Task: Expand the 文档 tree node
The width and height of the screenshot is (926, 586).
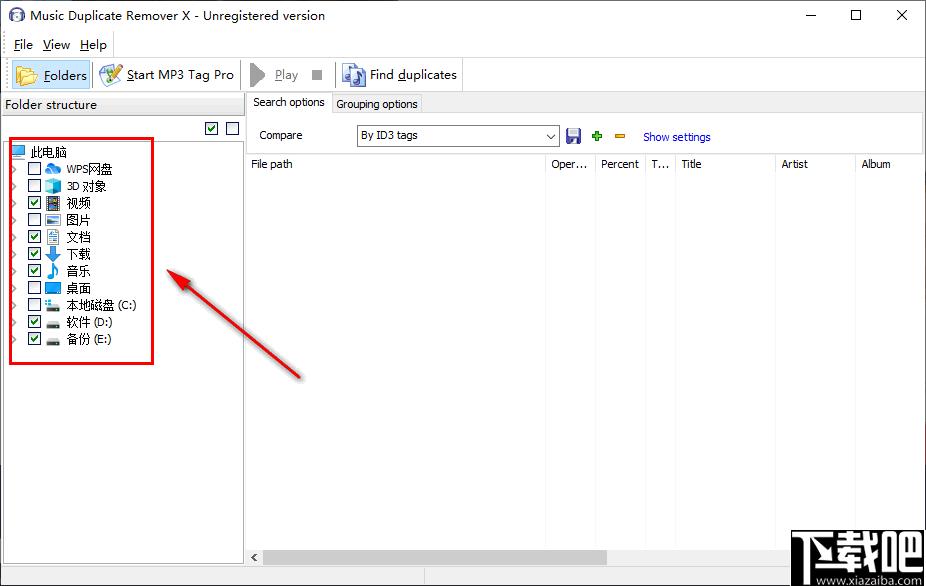Action: point(14,237)
